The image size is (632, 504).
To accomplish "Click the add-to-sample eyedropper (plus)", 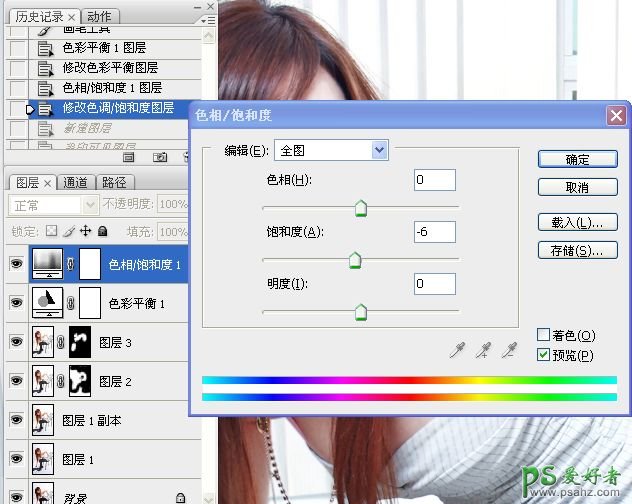I will pyautogui.click(x=483, y=350).
